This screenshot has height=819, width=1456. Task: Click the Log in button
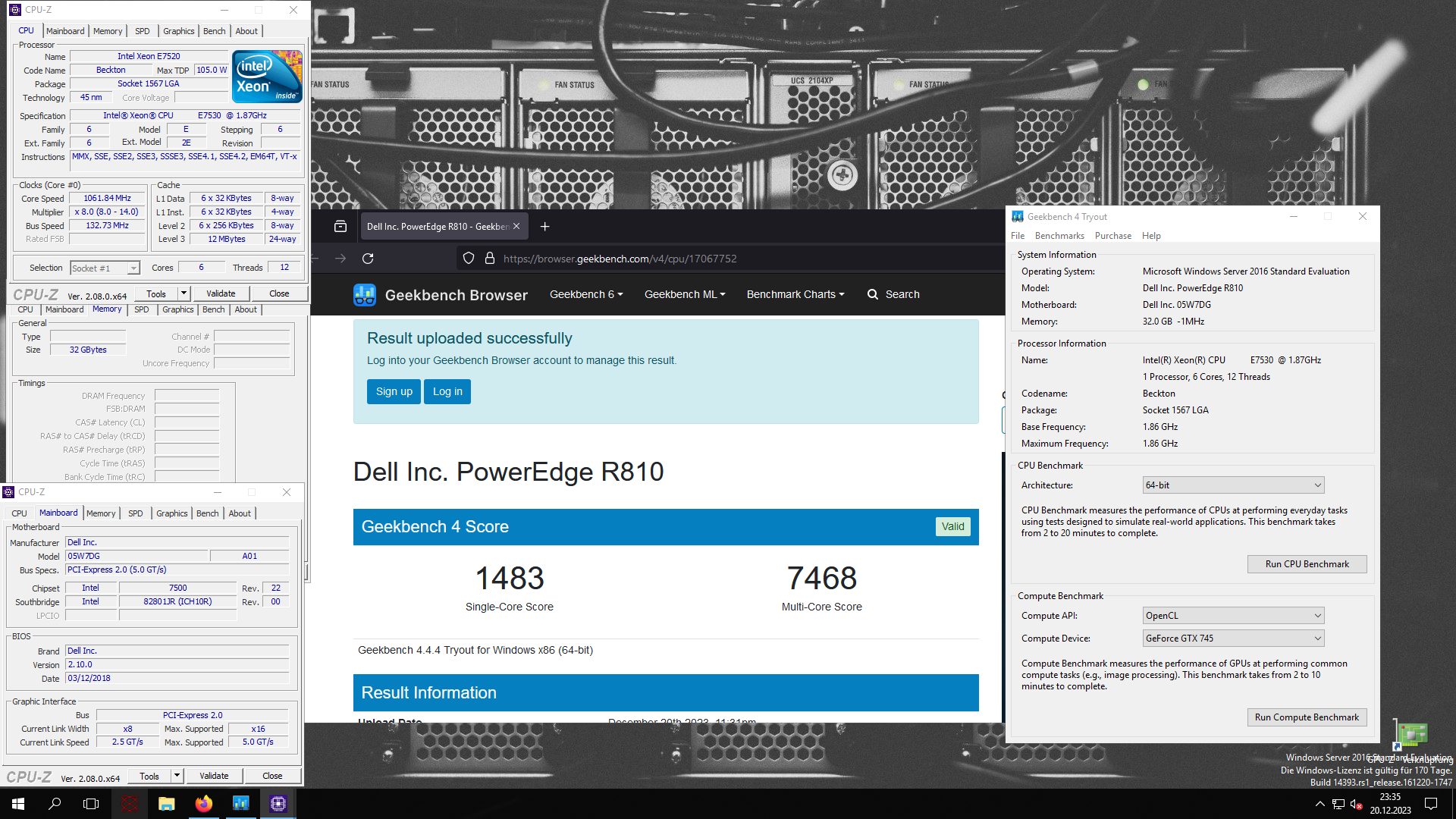pyautogui.click(x=447, y=391)
